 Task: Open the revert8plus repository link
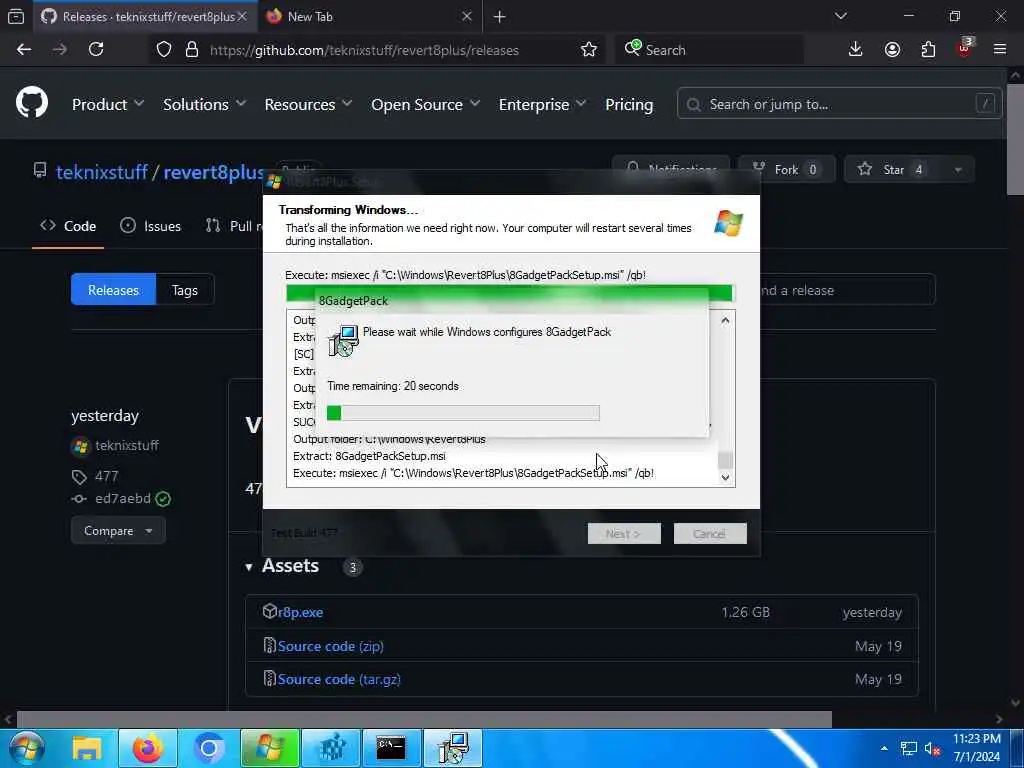click(x=214, y=172)
